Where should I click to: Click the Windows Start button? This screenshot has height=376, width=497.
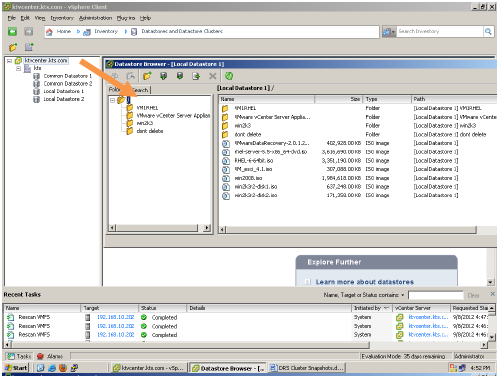click(16, 368)
